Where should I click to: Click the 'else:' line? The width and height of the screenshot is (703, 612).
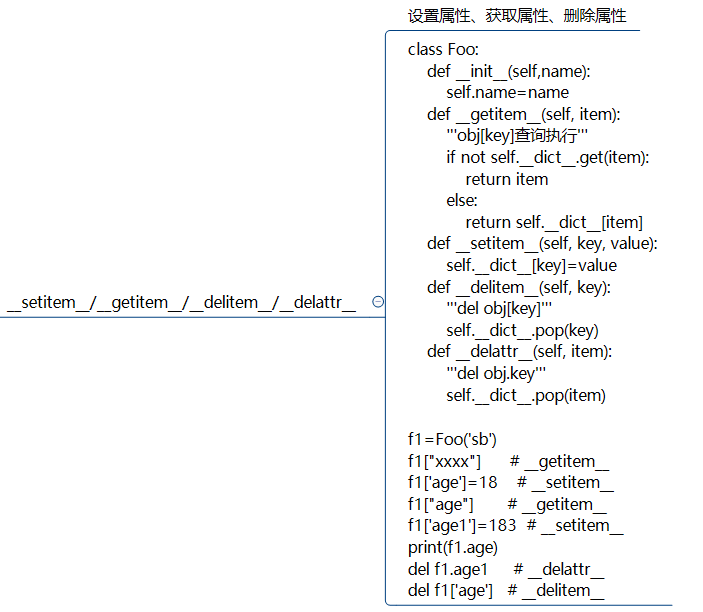pyautogui.click(x=461, y=200)
